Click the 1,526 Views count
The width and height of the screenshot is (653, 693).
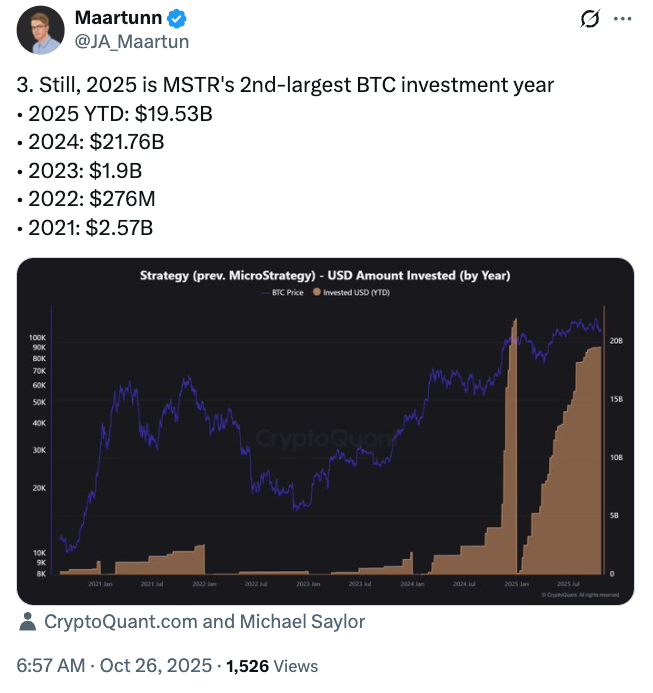click(273, 665)
